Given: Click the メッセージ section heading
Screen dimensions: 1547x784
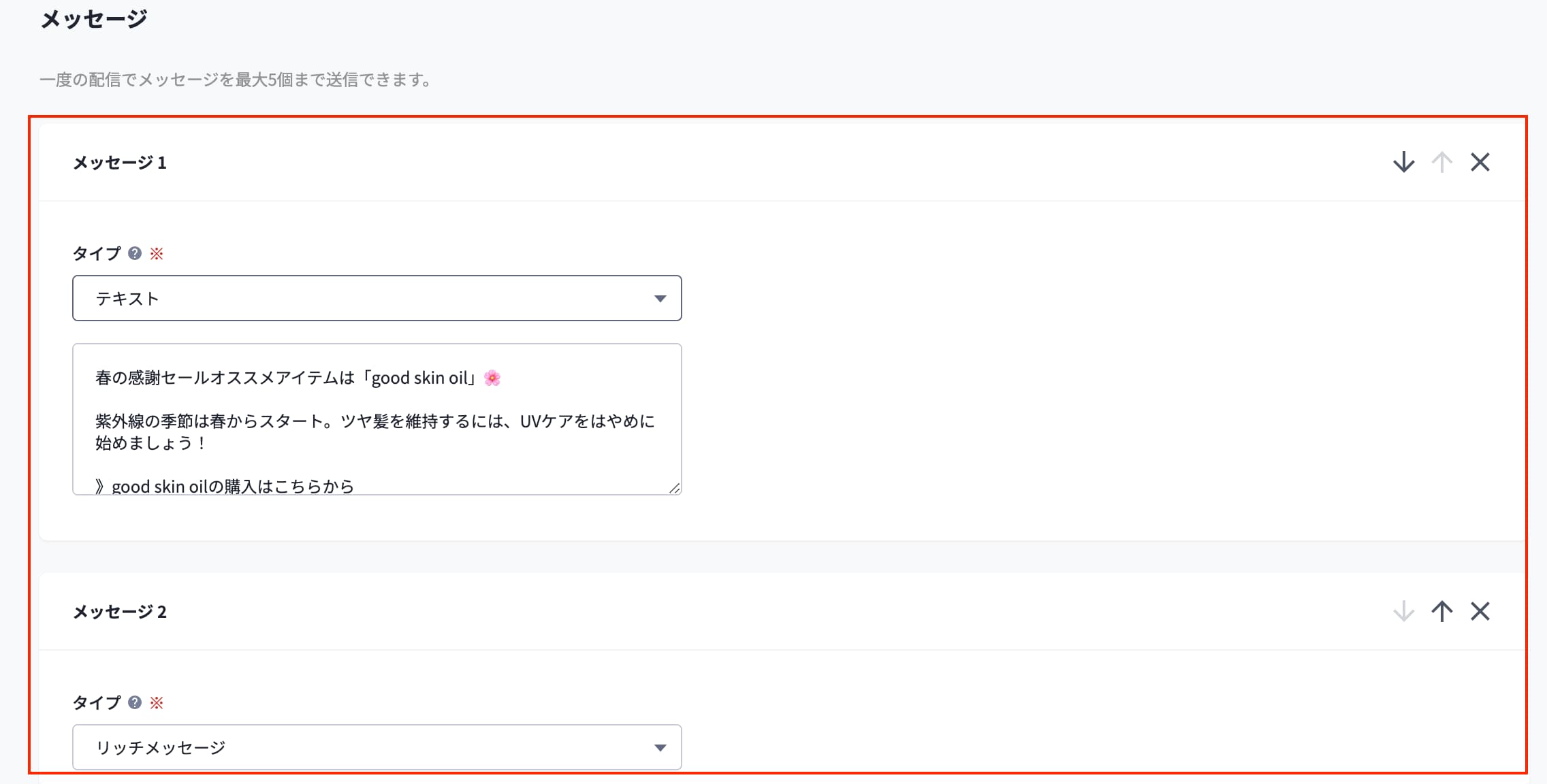Looking at the screenshot, I should [x=94, y=18].
